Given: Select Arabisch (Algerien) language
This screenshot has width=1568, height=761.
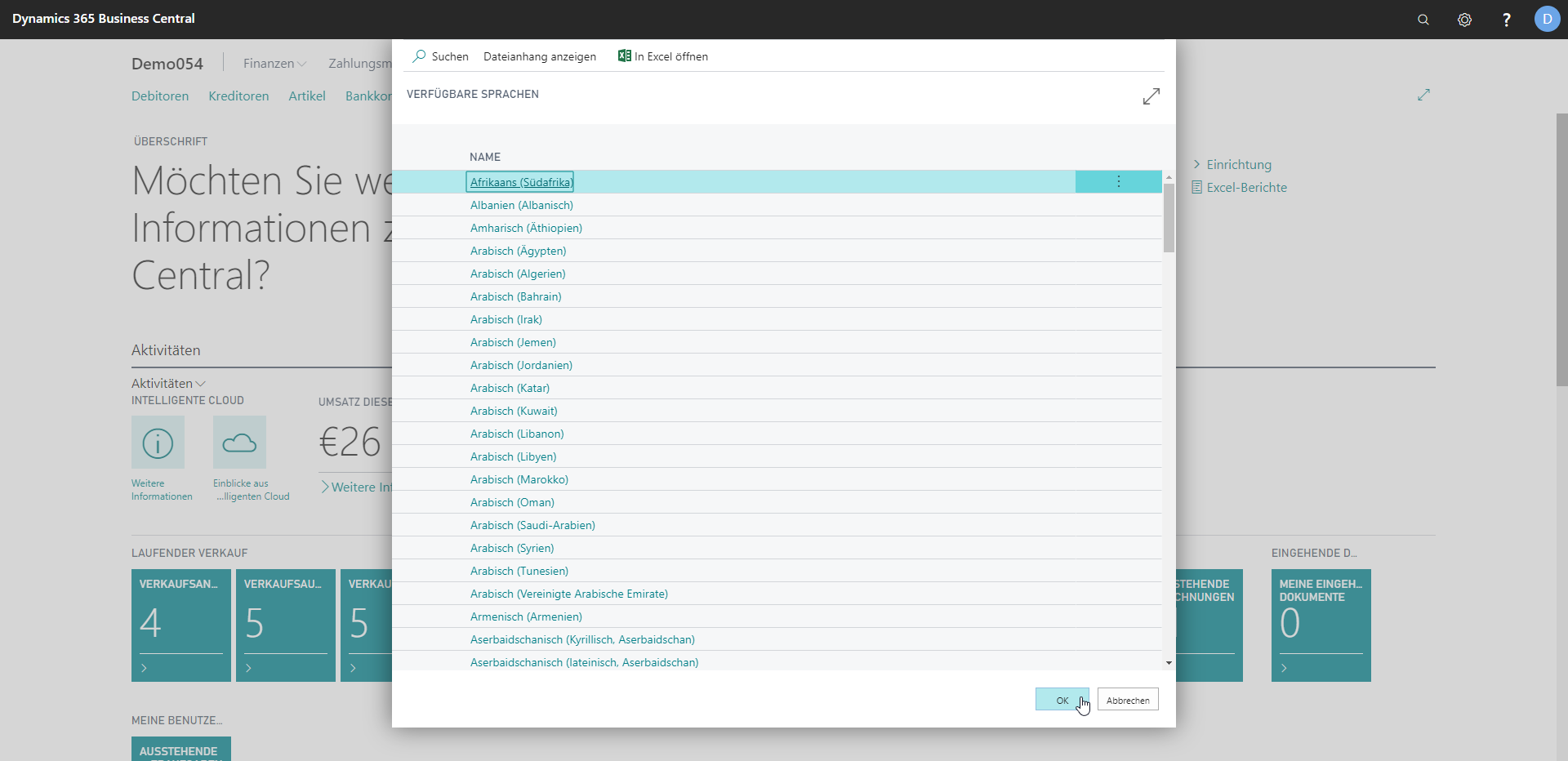Looking at the screenshot, I should click(518, 274).
